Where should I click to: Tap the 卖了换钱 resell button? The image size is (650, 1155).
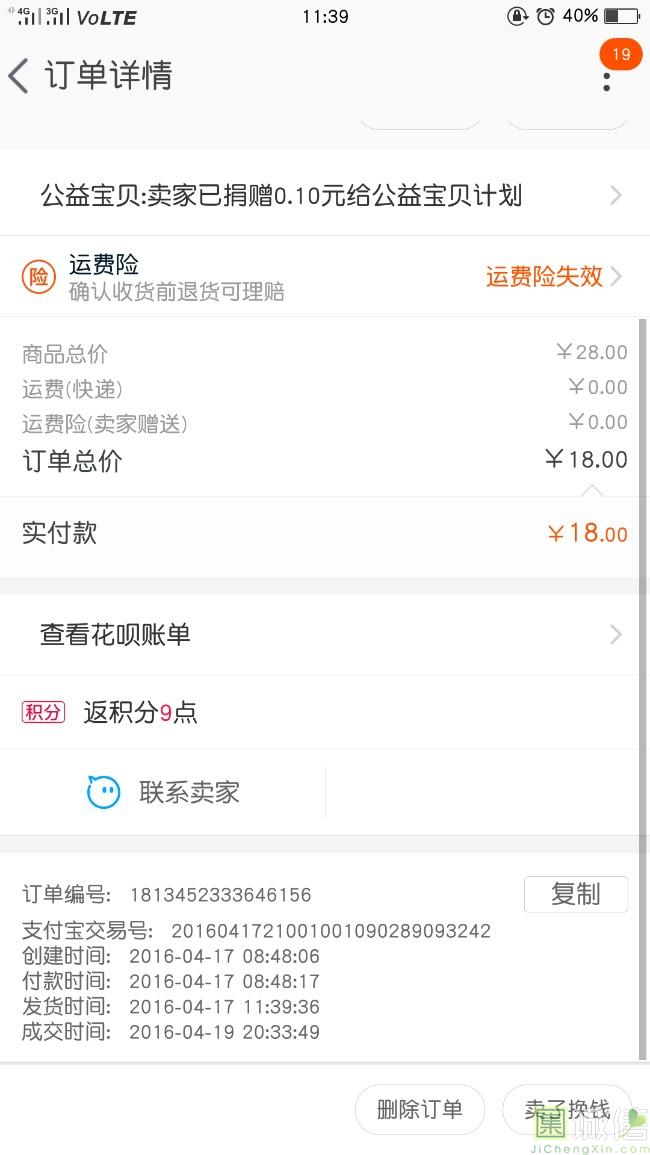tap(567, 1109)
